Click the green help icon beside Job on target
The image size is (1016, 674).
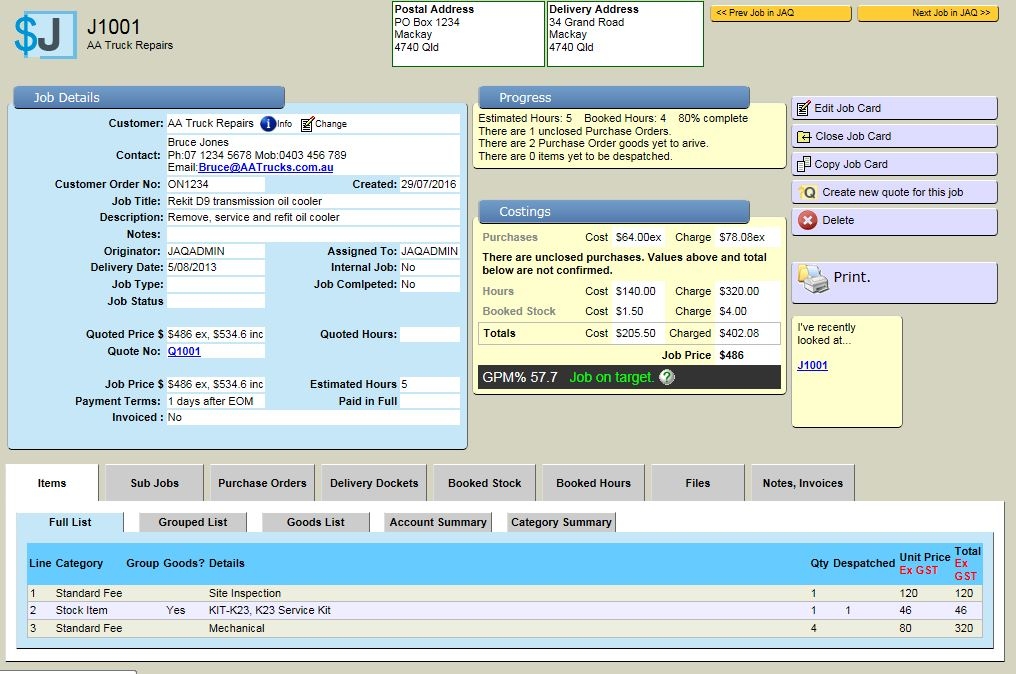click(667, 377)
